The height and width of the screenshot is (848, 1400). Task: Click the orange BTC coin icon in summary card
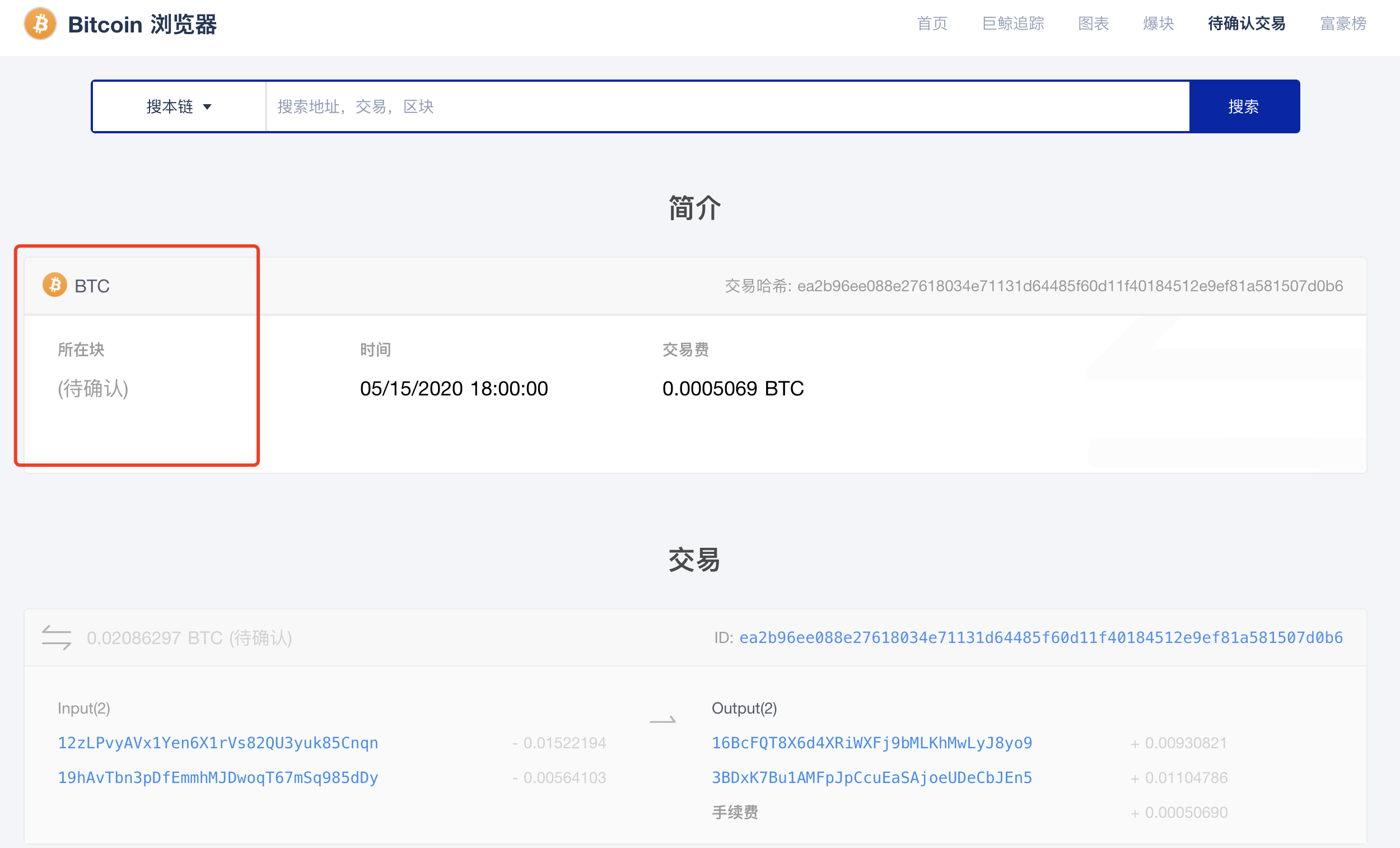pyautogui.click(x=54, y=285)
